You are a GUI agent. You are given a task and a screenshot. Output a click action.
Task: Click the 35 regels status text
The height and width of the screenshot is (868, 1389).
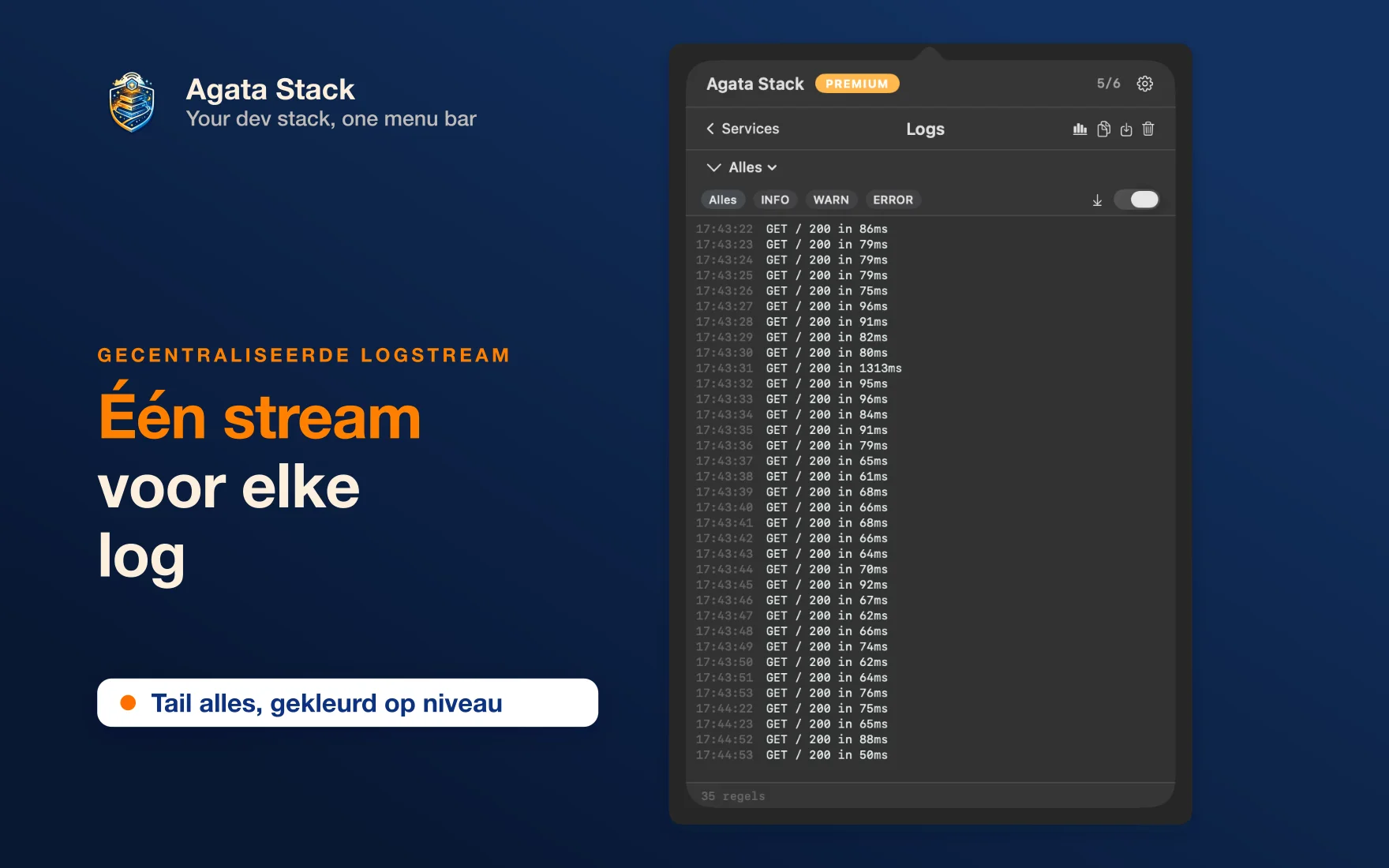(733, 796)
